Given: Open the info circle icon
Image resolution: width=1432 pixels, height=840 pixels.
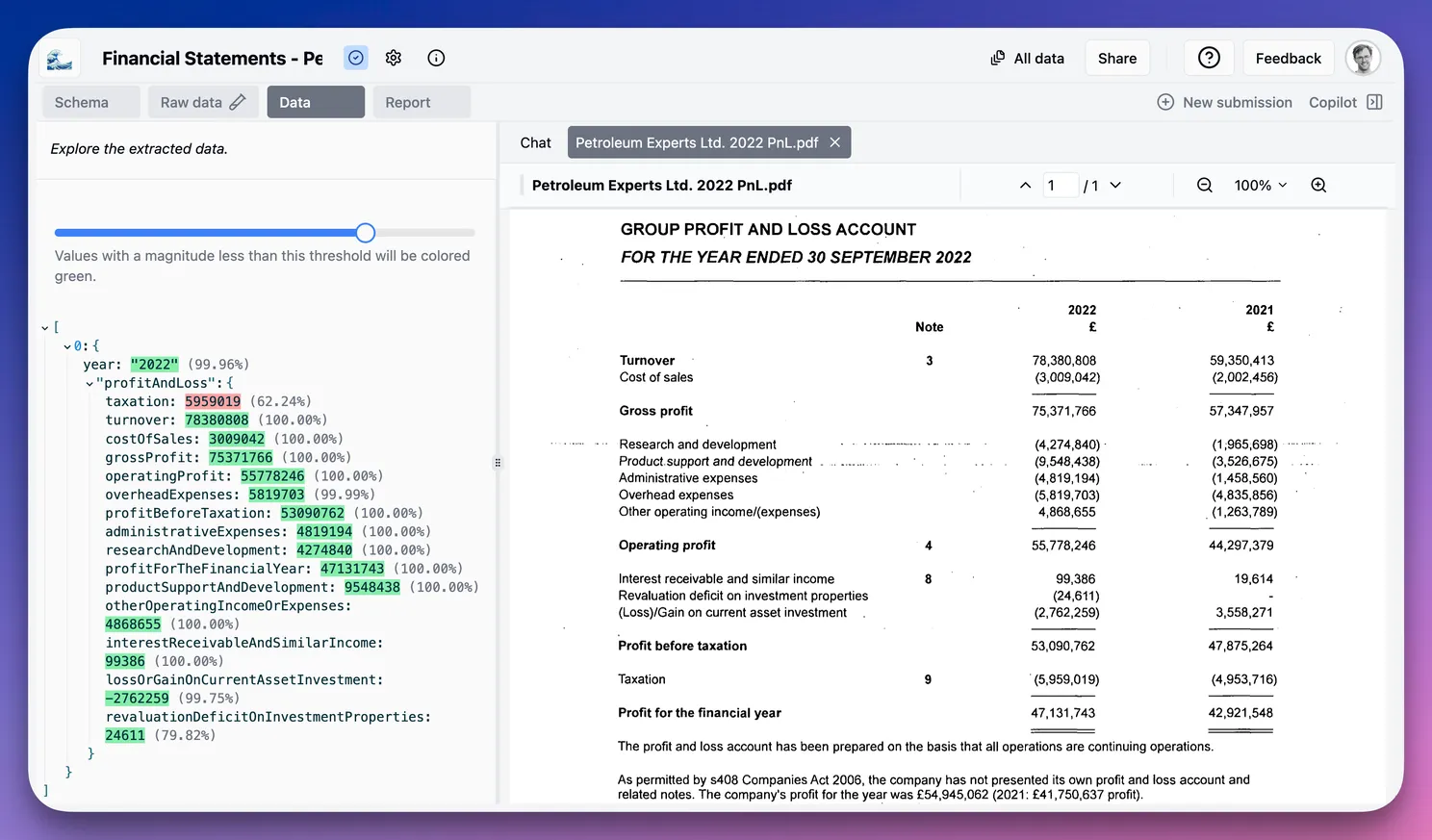Looking at the screenshot, I should coord(436,58).
